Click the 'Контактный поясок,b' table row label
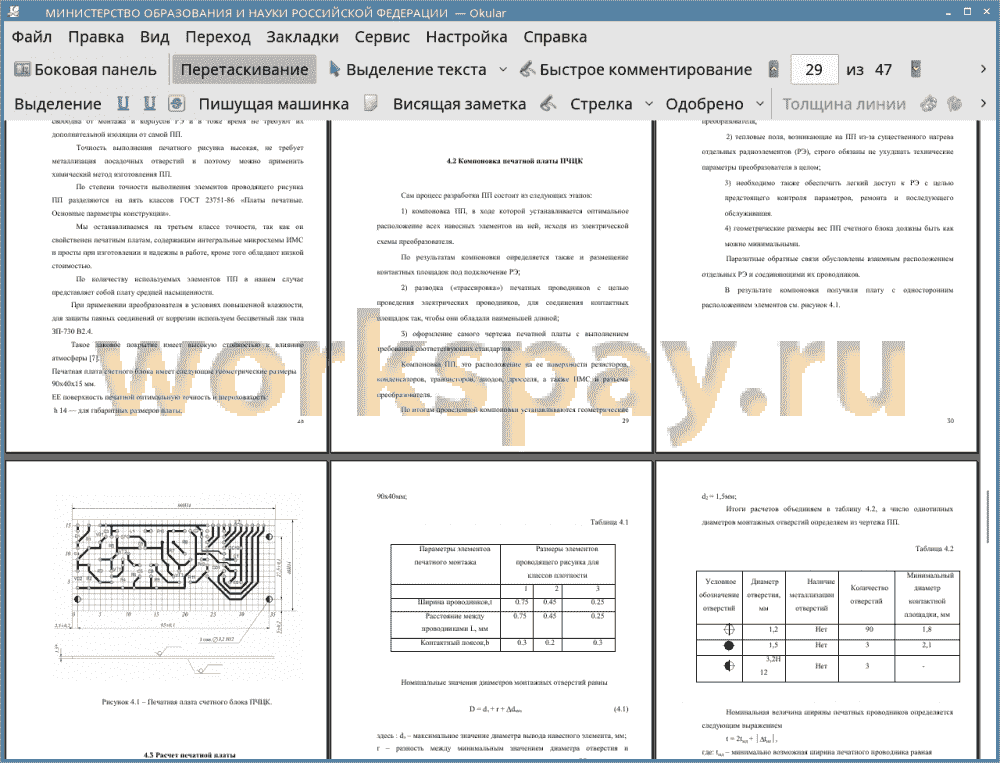This screenshot has height=763, width=1000. click(x=455, y=643)
